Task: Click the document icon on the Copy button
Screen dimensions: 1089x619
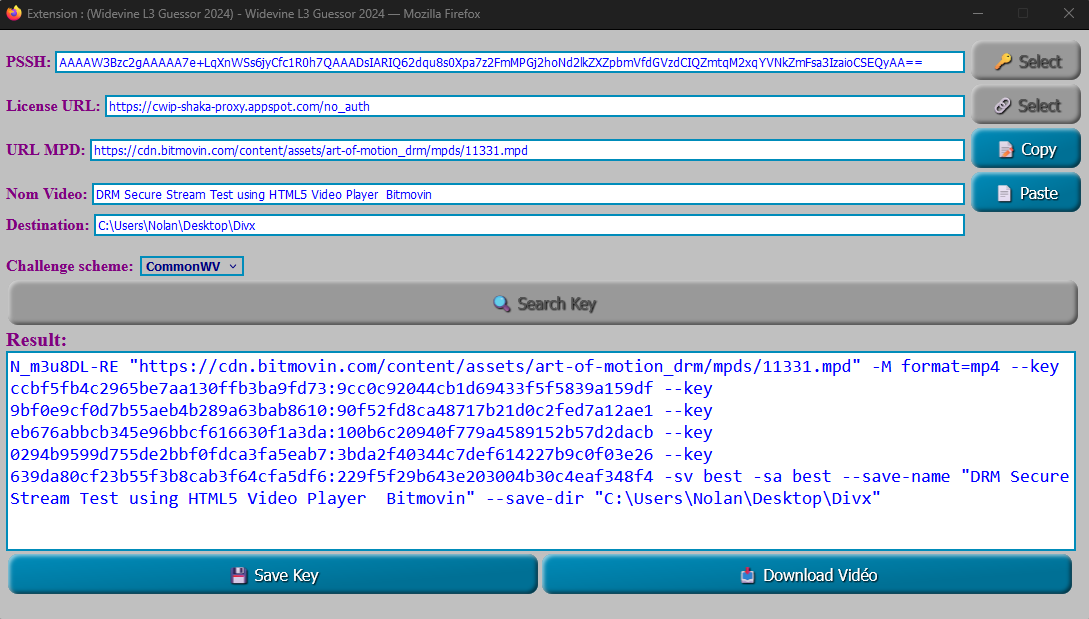Action: (x=1006, y=149)
